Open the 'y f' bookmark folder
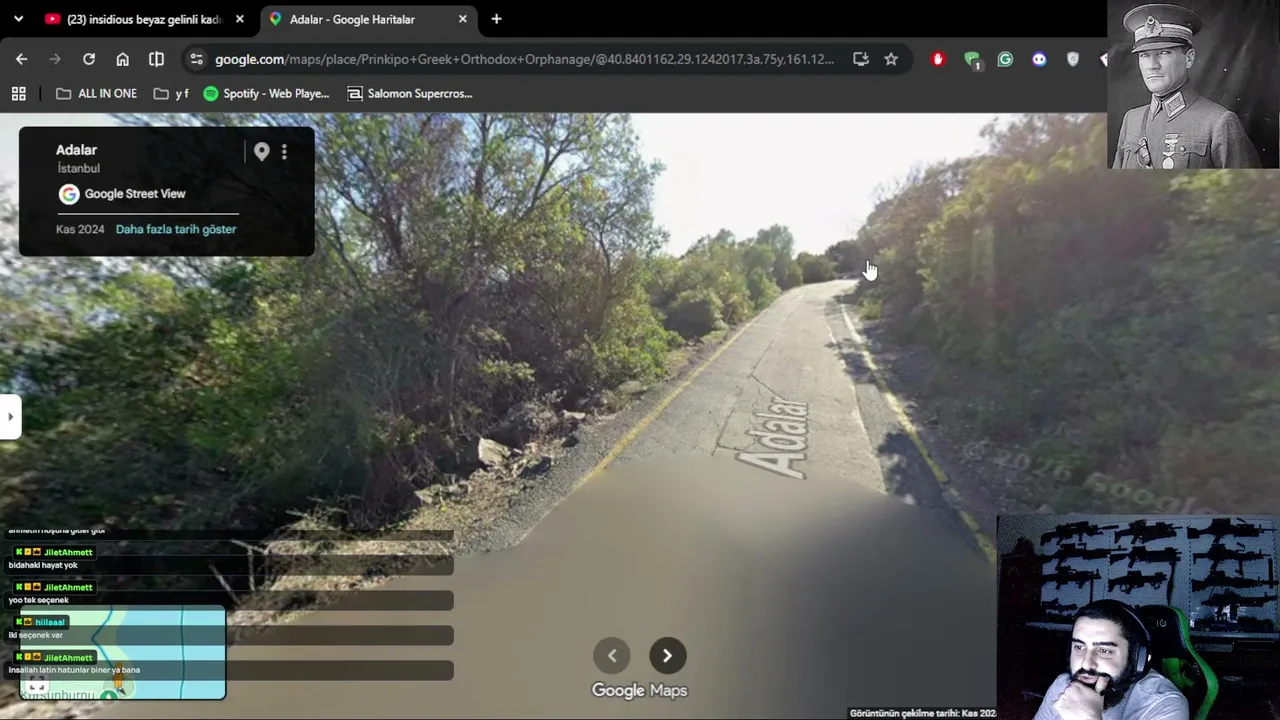The width and height of the screenshot is (1280, 720). 171,93
